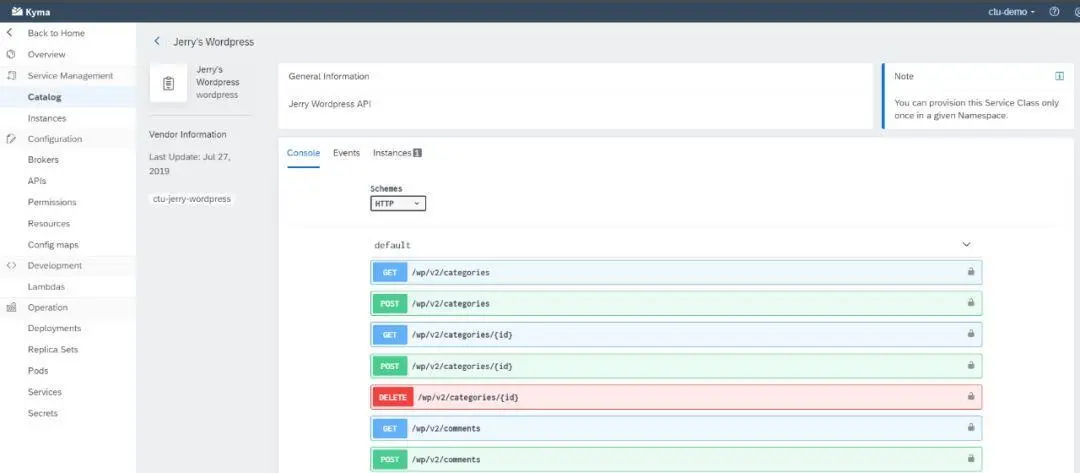The height and width of the screenshot is (473, 1080).
Task: Expand POST /wp/v2/categories operation
Action: (x=676, y=303)
